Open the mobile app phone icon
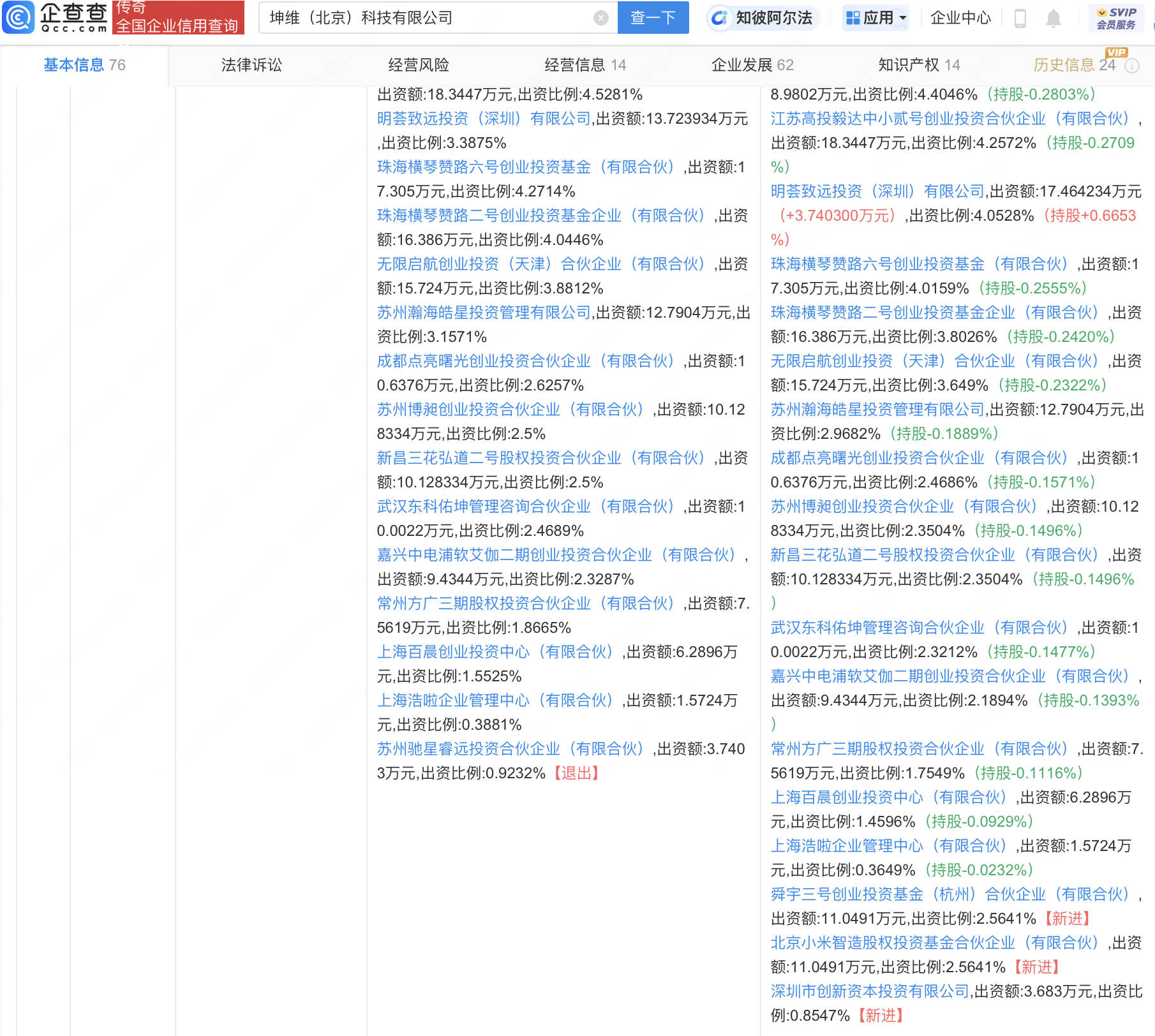 (x=1020, y=18)
